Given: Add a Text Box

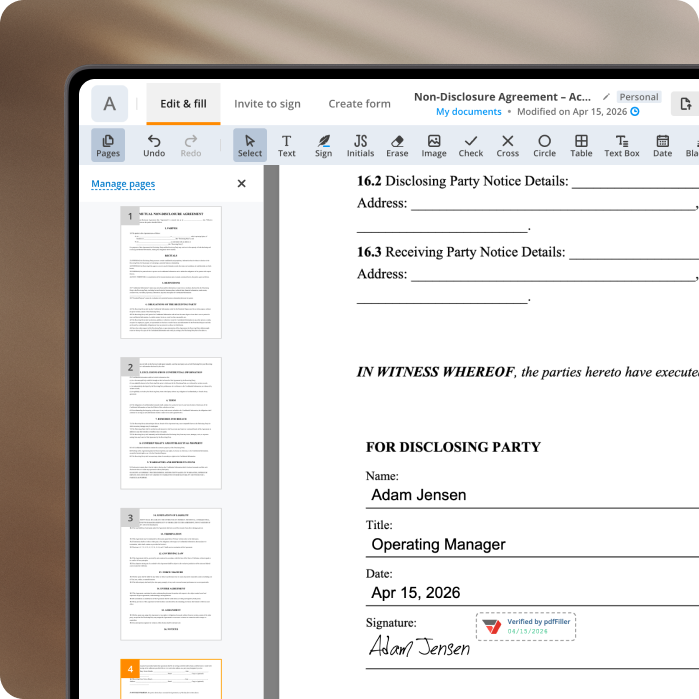Looking at the screenshot, I should coord(622,145).
